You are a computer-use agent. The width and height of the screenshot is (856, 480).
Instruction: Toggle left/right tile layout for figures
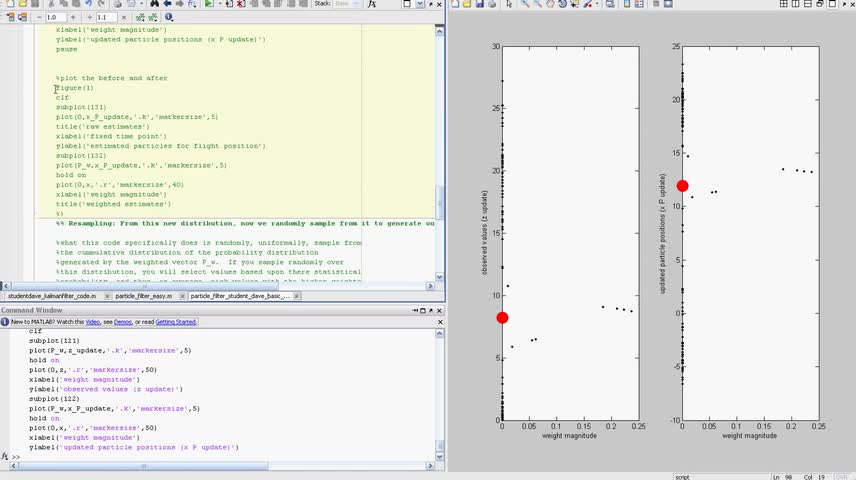[796, 4]
